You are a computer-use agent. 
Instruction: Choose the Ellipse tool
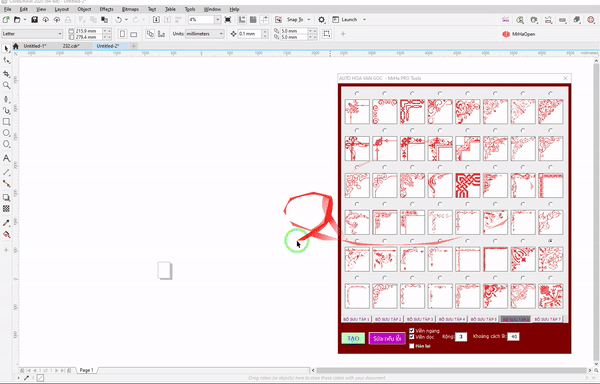coord(6,133)
